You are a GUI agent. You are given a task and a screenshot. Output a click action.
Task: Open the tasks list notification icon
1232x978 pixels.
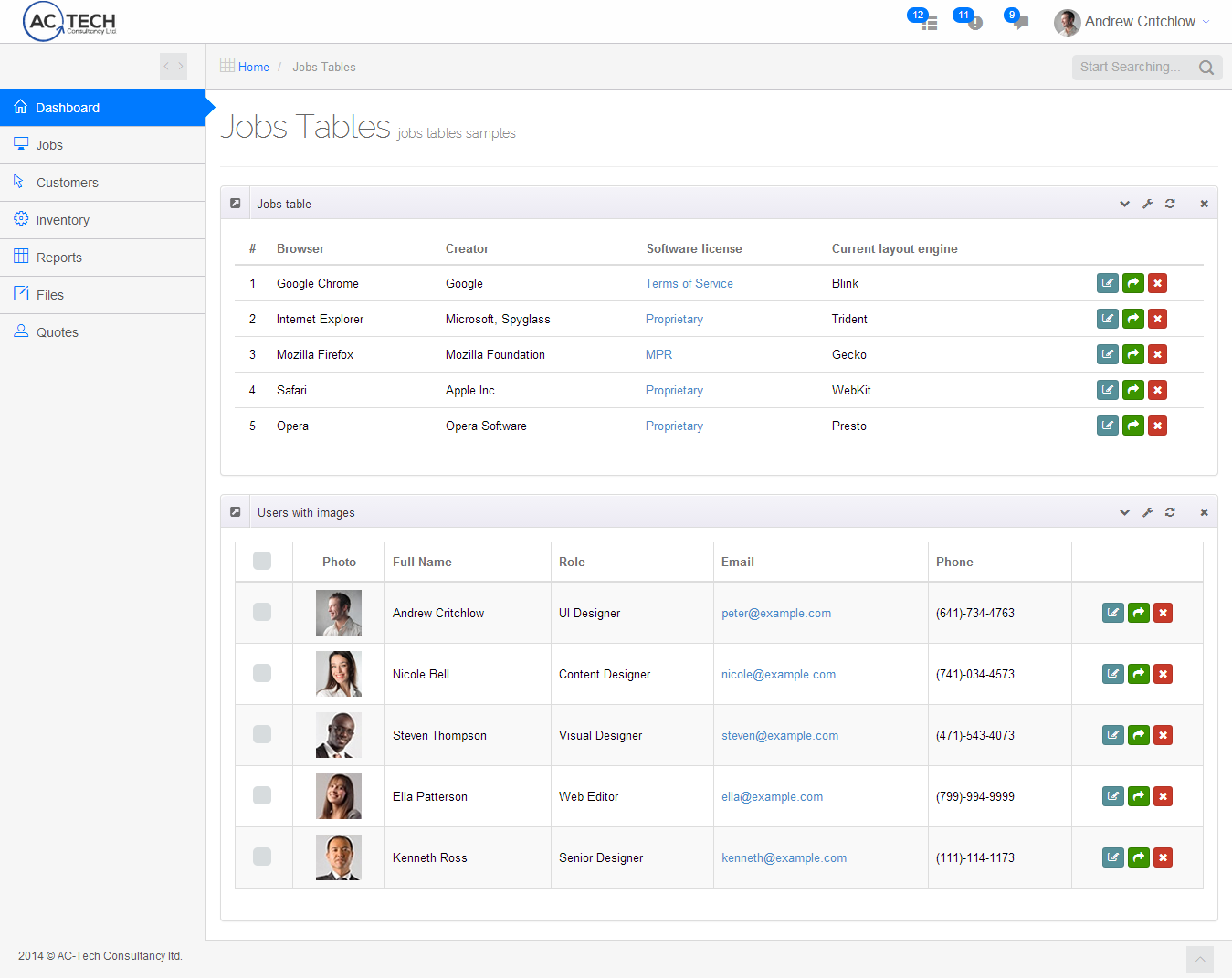(x=929, y=22)
